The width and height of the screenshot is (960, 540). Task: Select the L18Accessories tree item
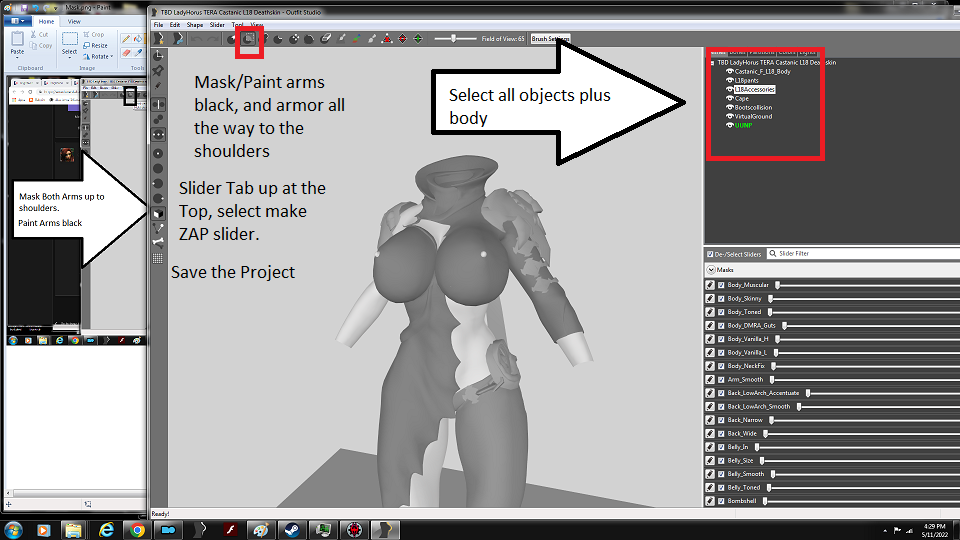coord(754,89)
